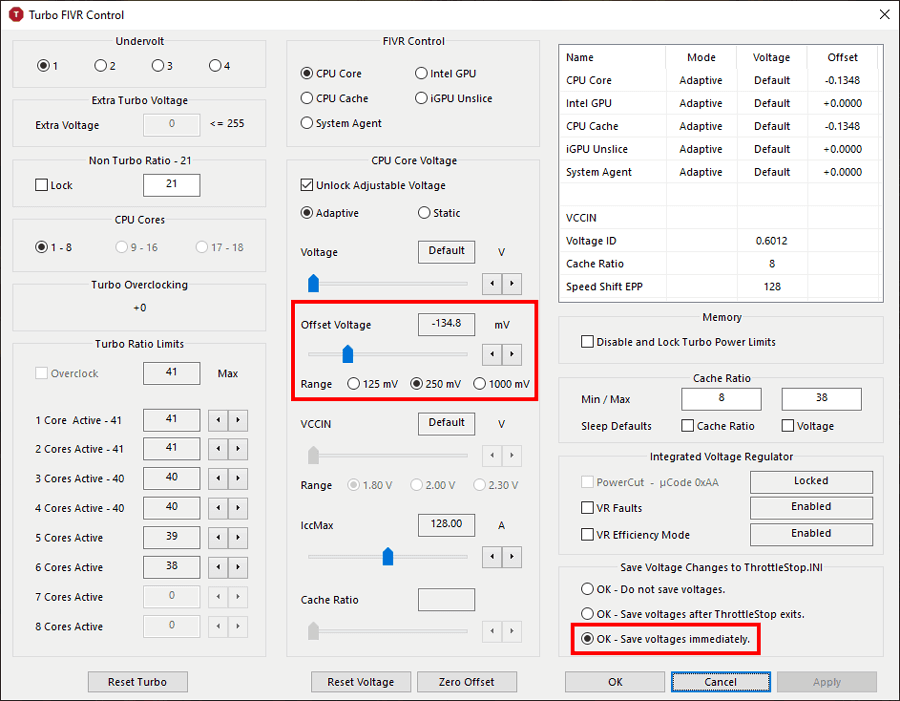
Task: Click VR Faults Enabled button
Action: (x=811, y=508)
